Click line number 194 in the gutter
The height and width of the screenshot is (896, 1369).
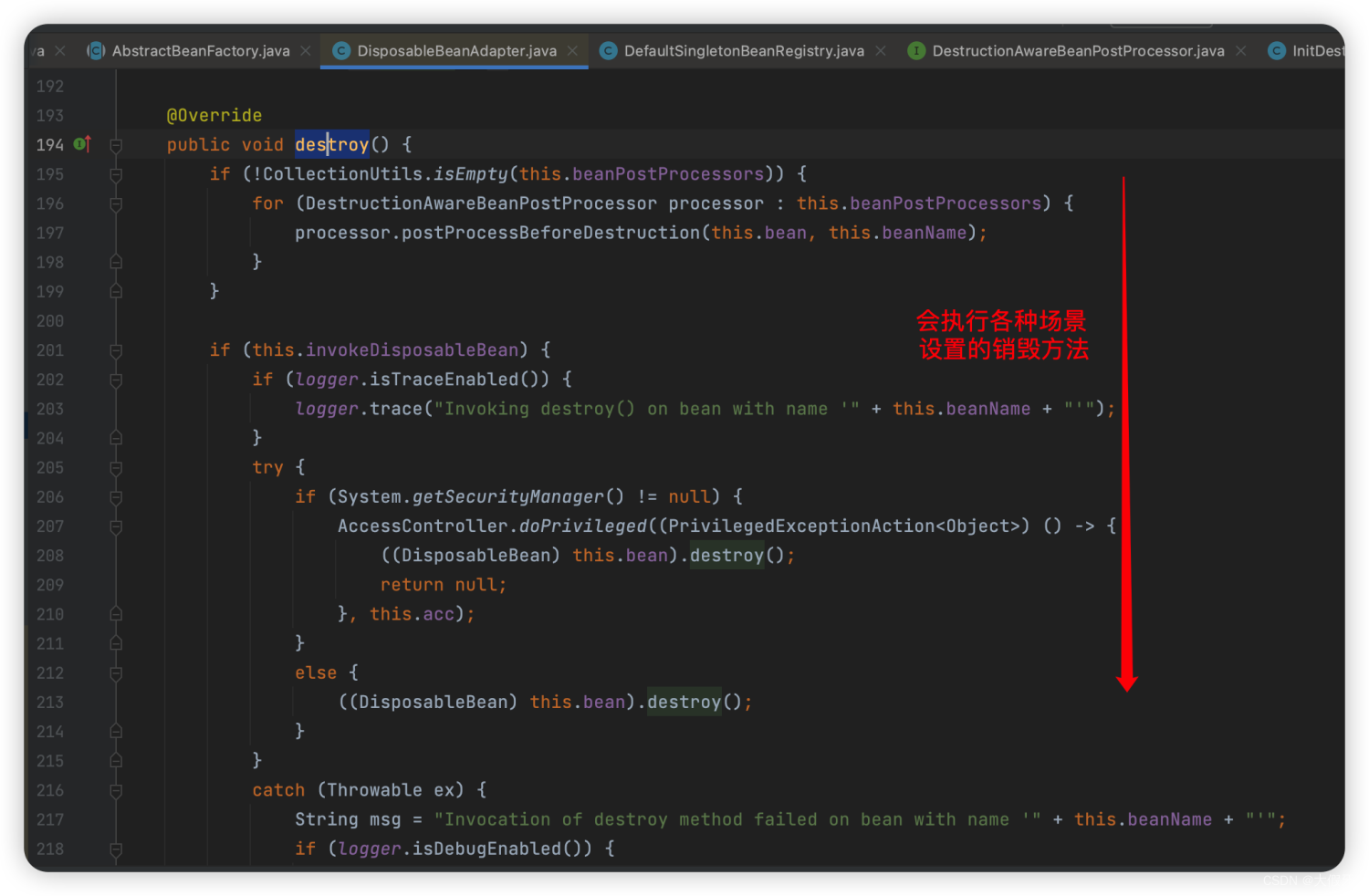(50, 145)
